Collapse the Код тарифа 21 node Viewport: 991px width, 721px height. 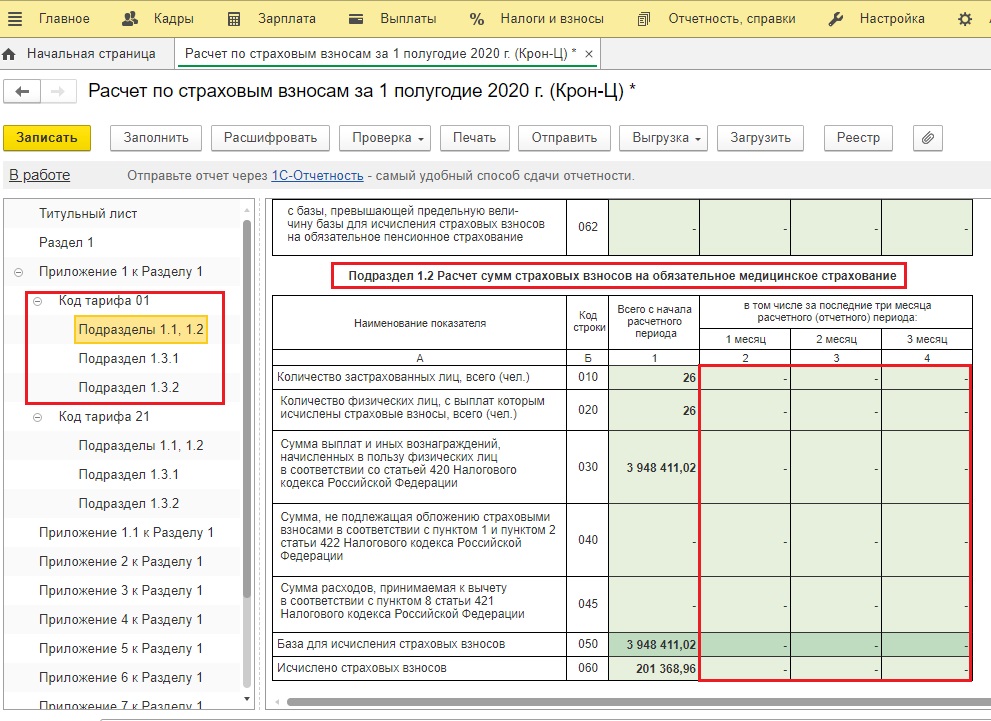(37, 418)
